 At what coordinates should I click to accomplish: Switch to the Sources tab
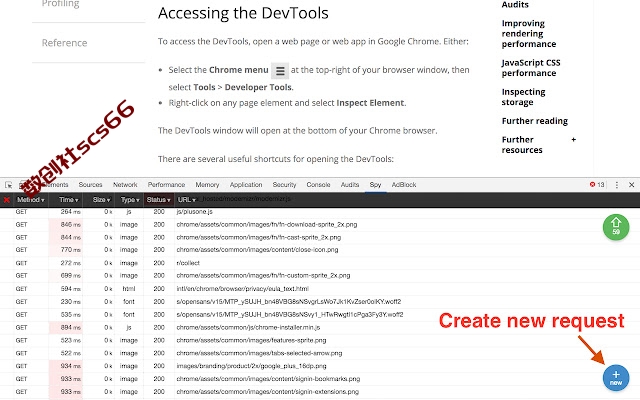(91, 185)
